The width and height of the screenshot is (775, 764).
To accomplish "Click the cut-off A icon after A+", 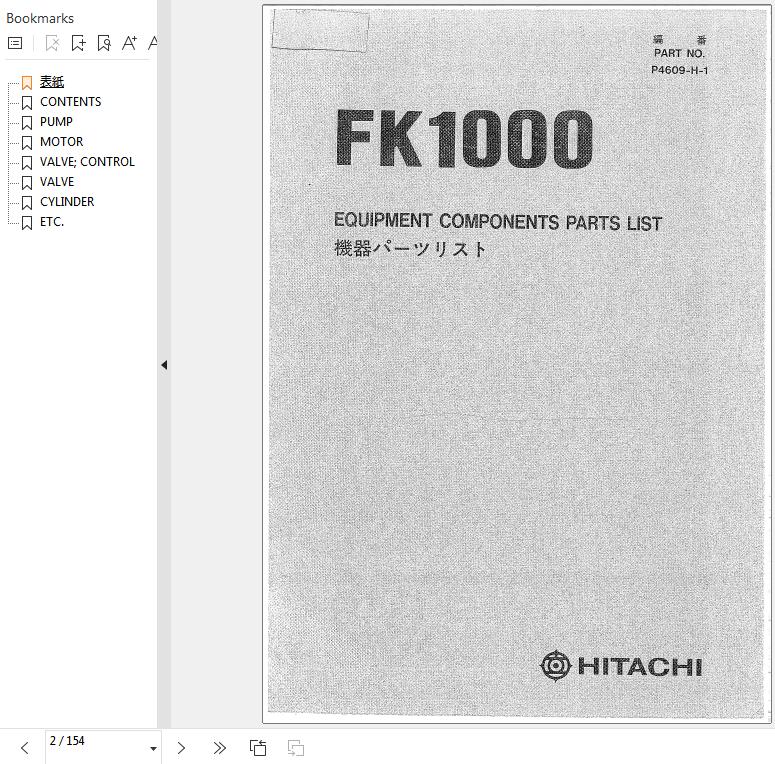I will (x=153, y=43).
